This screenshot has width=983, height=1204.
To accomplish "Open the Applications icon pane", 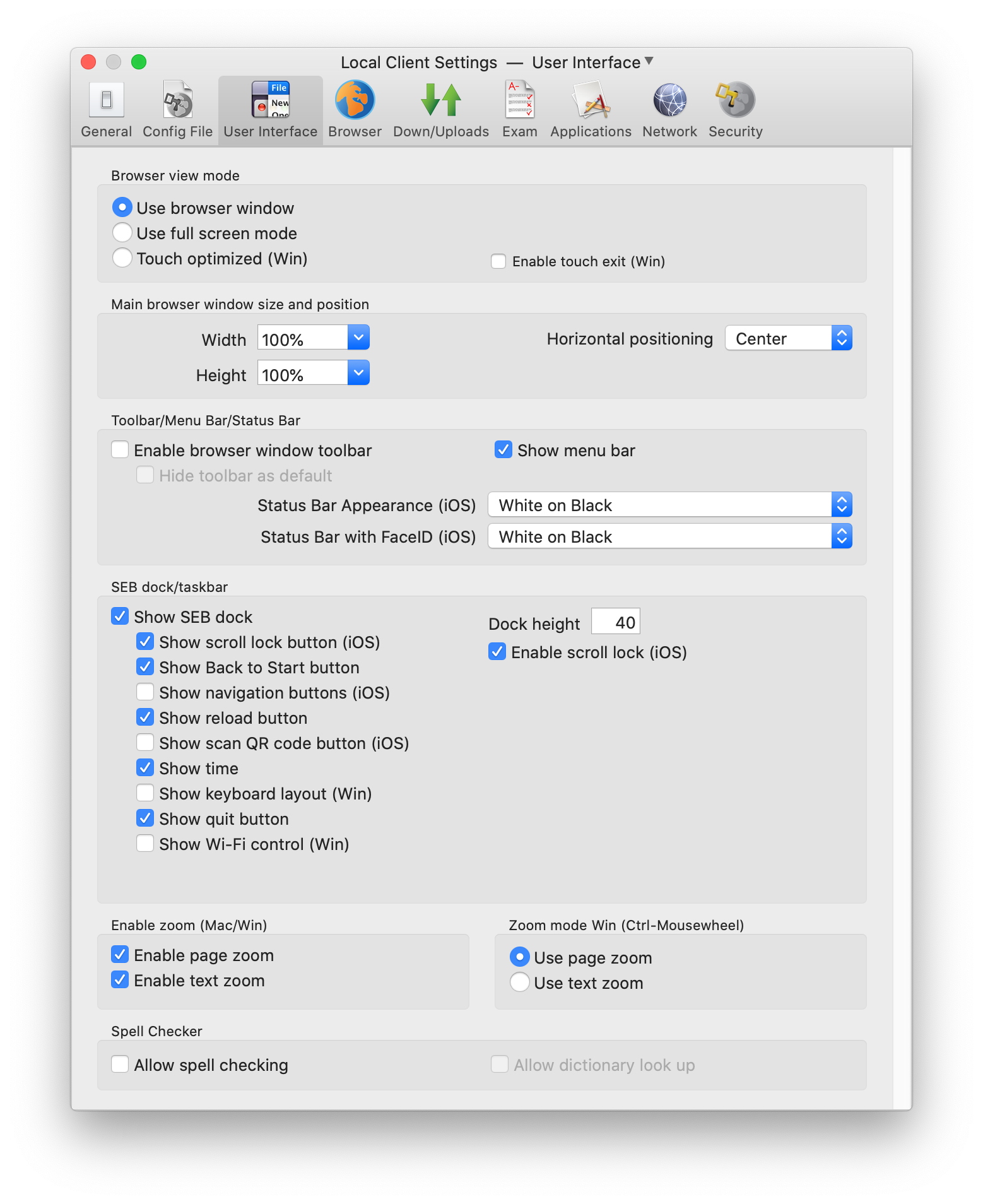I will (591, 100).
